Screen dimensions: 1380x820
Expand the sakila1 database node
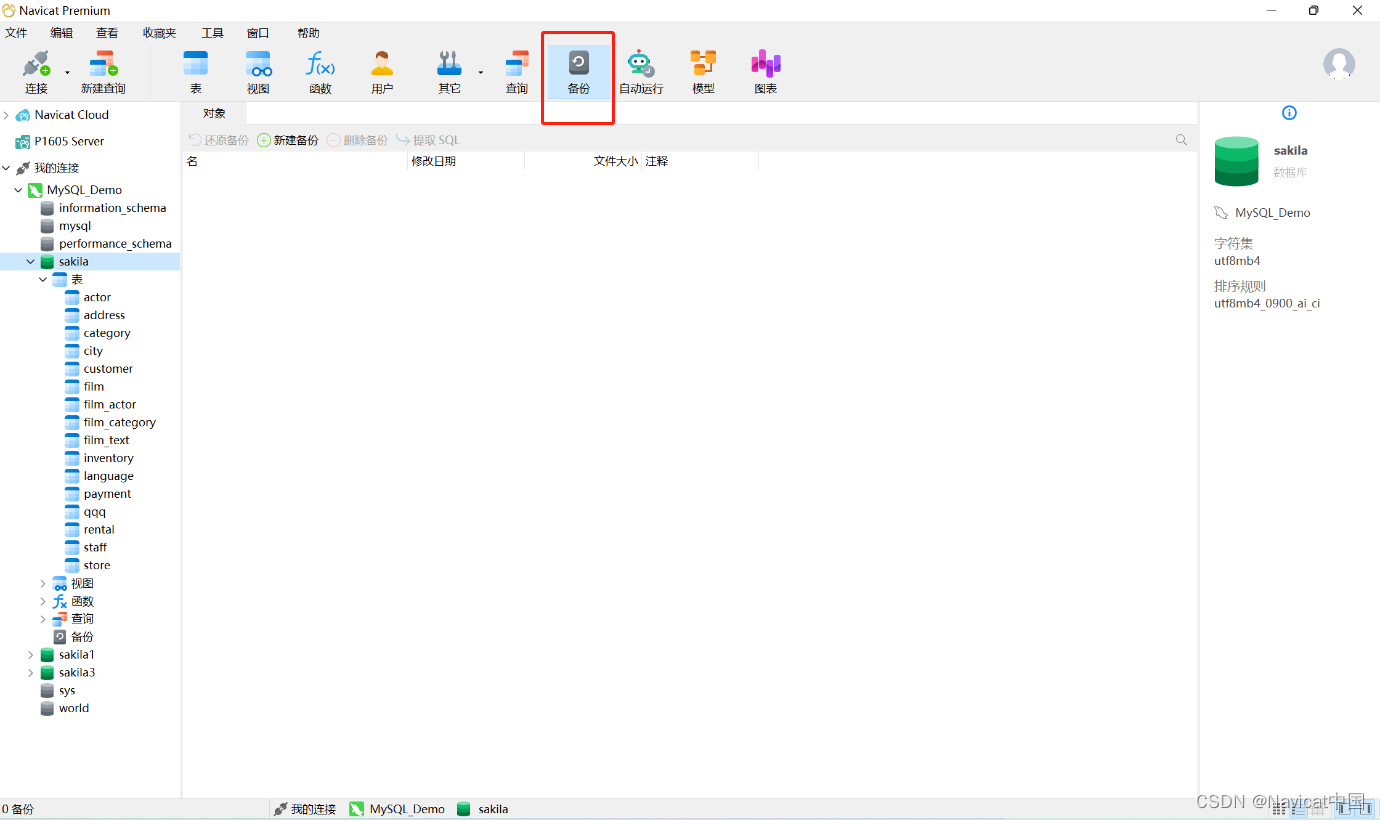click(31, 655)
